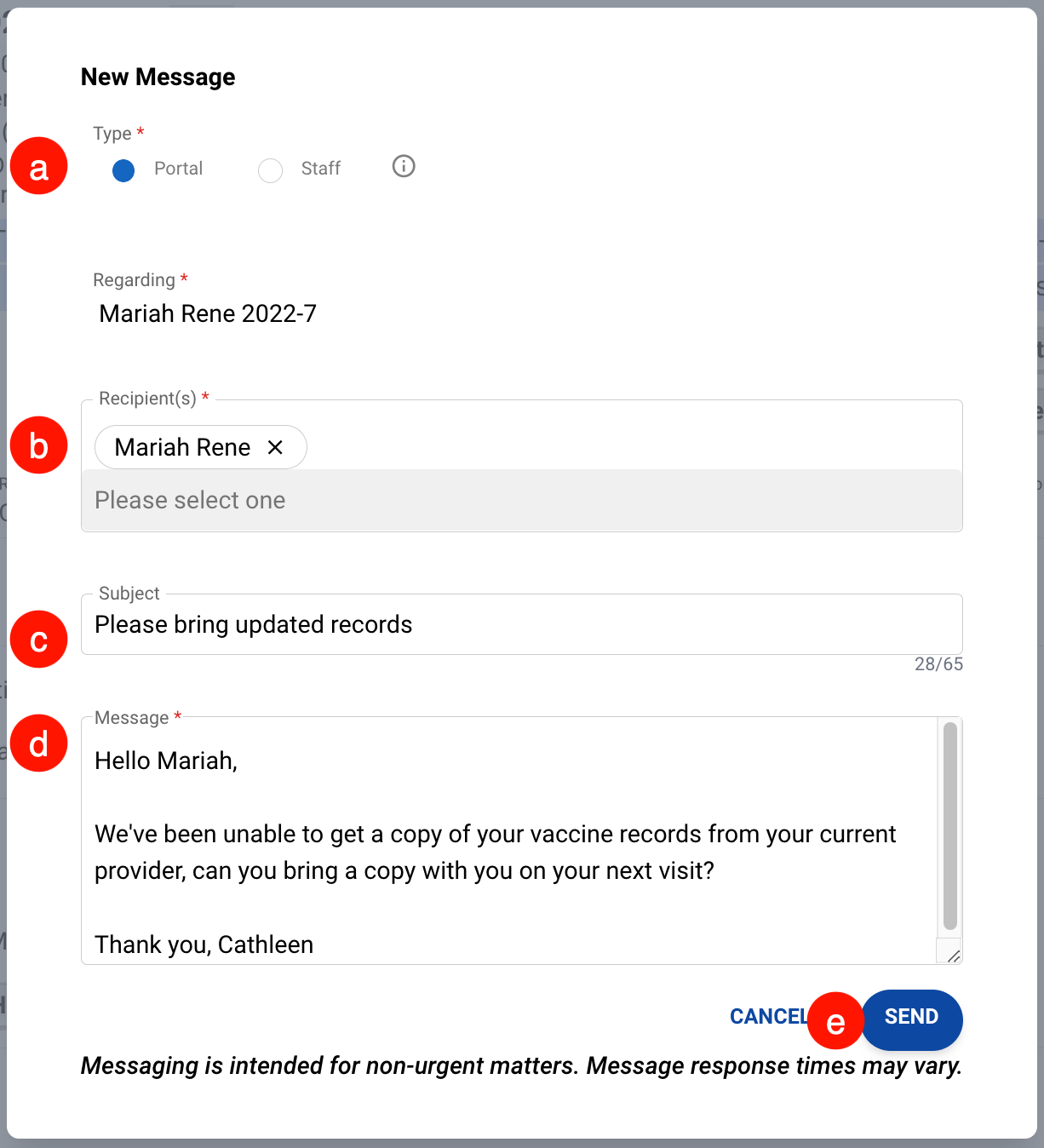
Task: Click the message box resize handle
Action: (x=953, y=956)
